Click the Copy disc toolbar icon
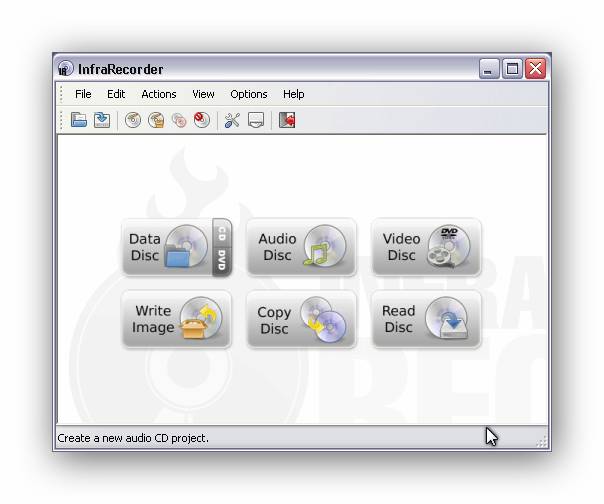The width and height of the screenshot is (604, 504). click(x=179, y=120)
